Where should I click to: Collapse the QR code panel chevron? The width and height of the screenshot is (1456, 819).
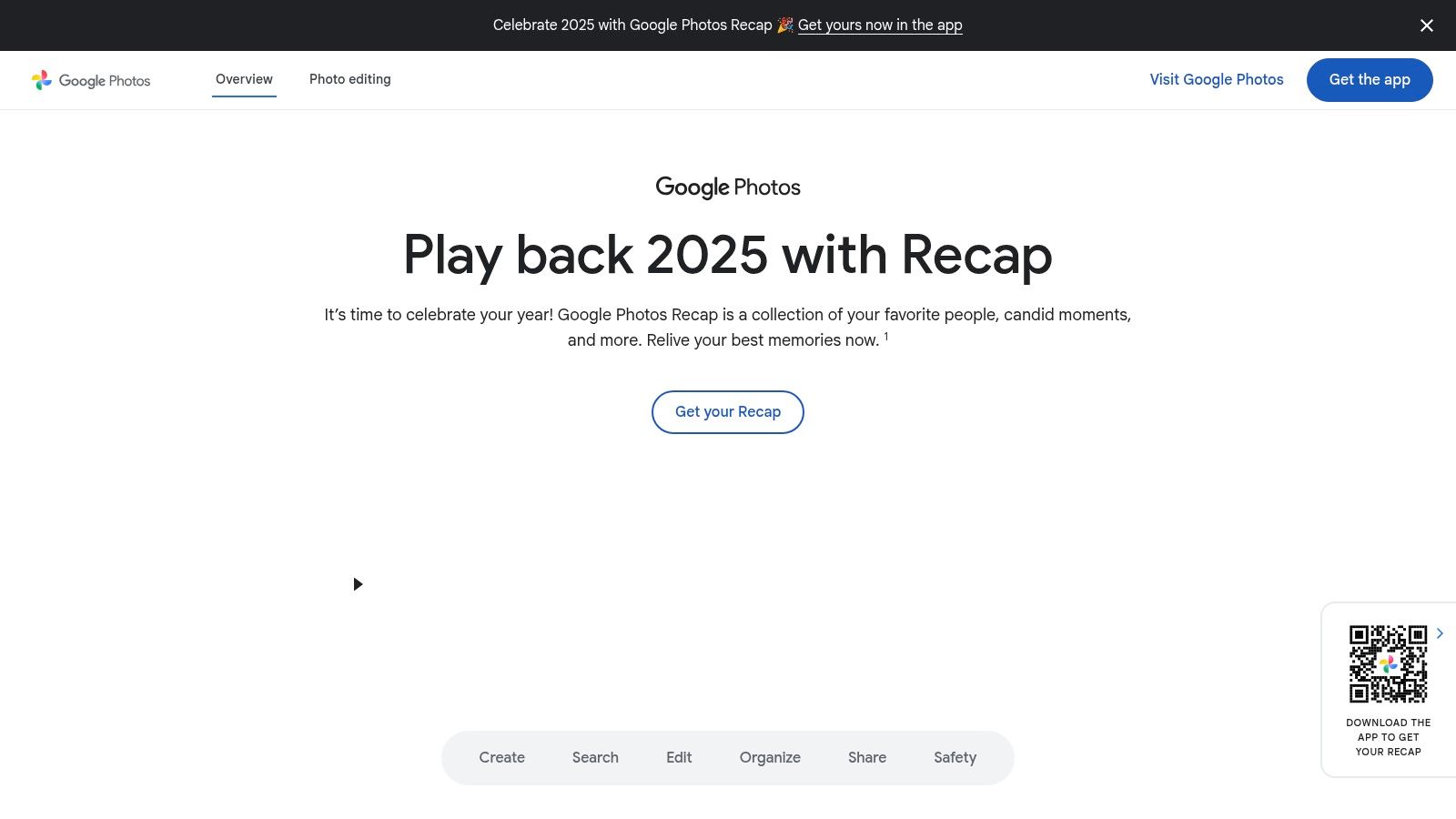(1440, 633)
